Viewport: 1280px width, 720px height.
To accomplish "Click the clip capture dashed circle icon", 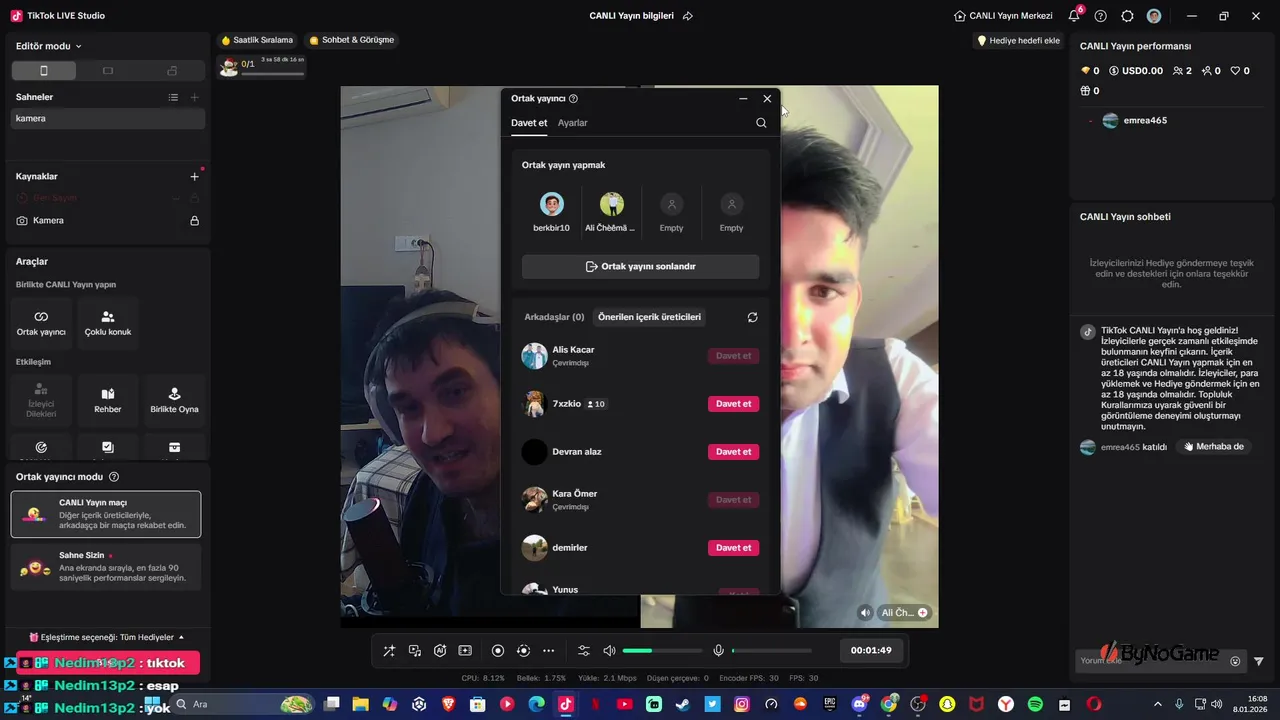I will tap(523, 651).
